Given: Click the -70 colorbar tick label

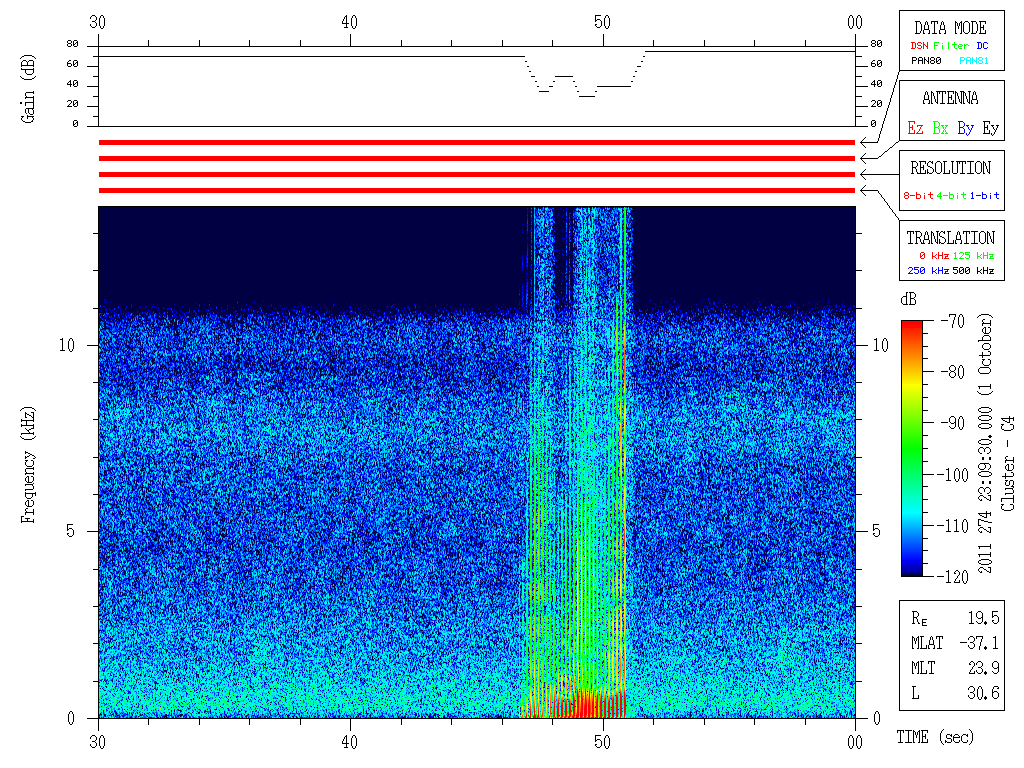Looking at the screenshot, I should click(x=952, y=321).
